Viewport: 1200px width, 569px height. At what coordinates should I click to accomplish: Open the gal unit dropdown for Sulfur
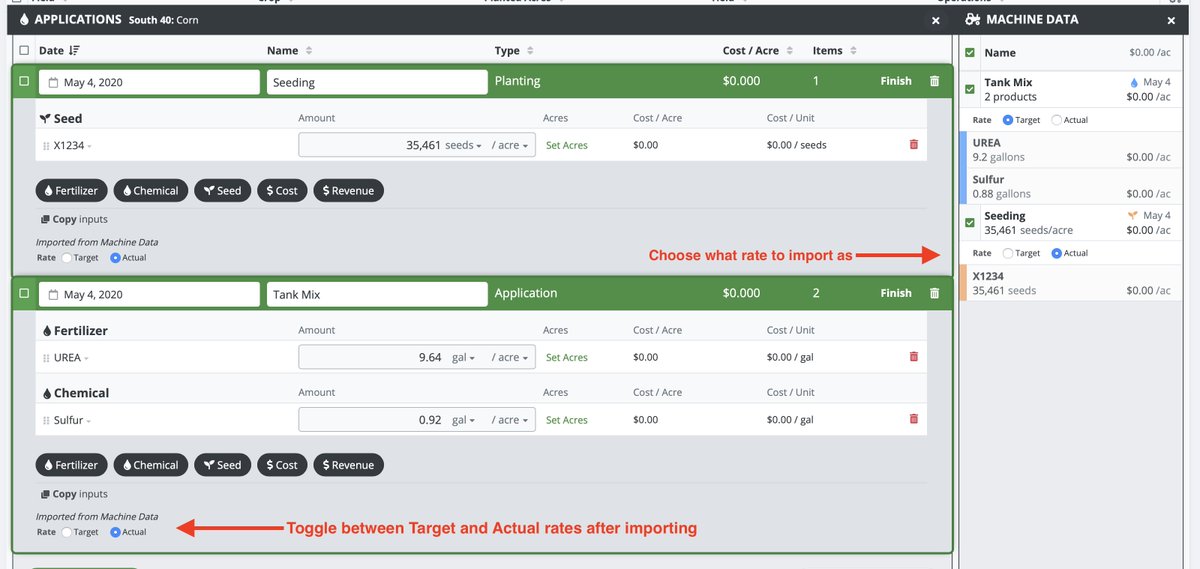[x=463, y=420]
